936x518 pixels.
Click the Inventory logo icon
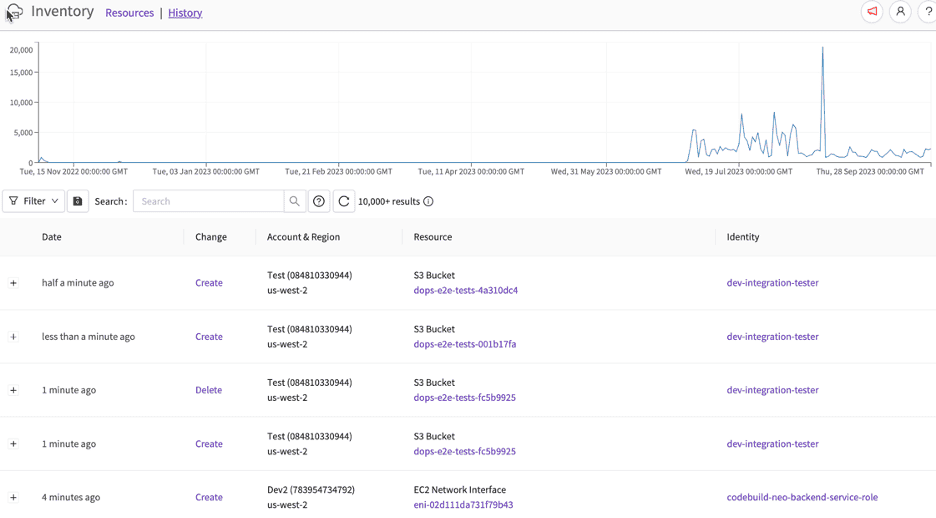click(14, 12)
